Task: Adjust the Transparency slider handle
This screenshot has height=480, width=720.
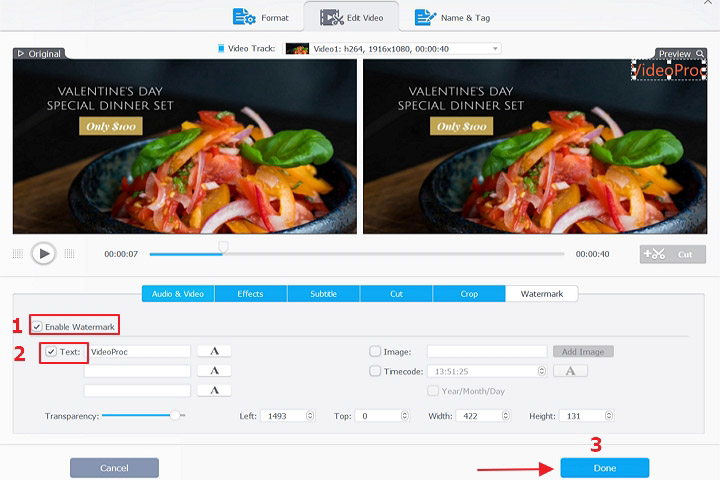Action: point(175,415)
